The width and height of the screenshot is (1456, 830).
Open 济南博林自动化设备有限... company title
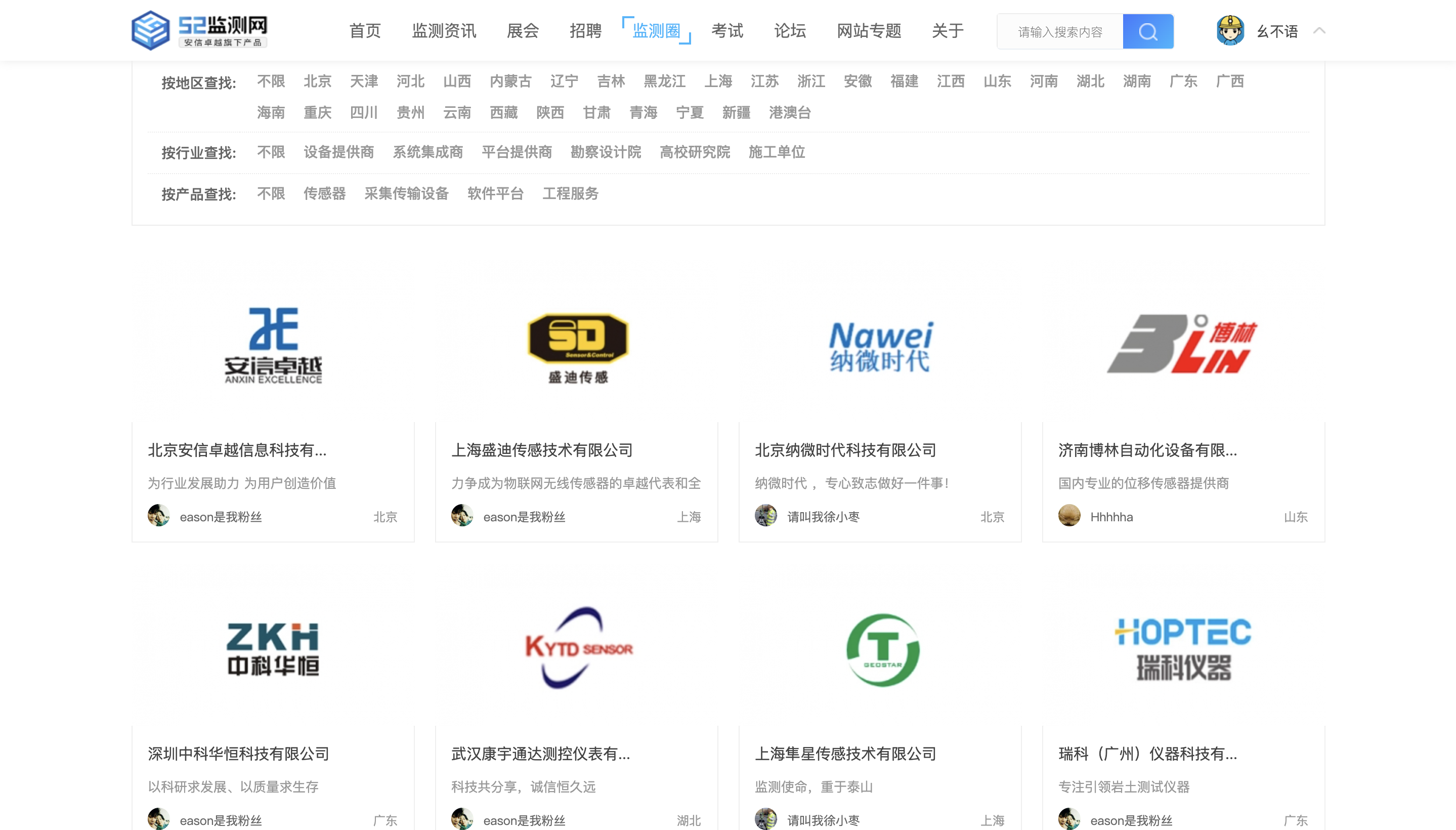tap(1148, 450)
